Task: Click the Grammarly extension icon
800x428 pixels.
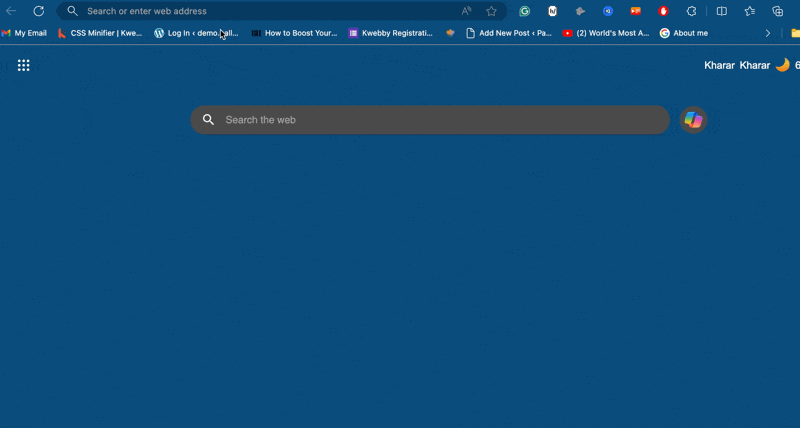Action: click(x=524, y=11)
